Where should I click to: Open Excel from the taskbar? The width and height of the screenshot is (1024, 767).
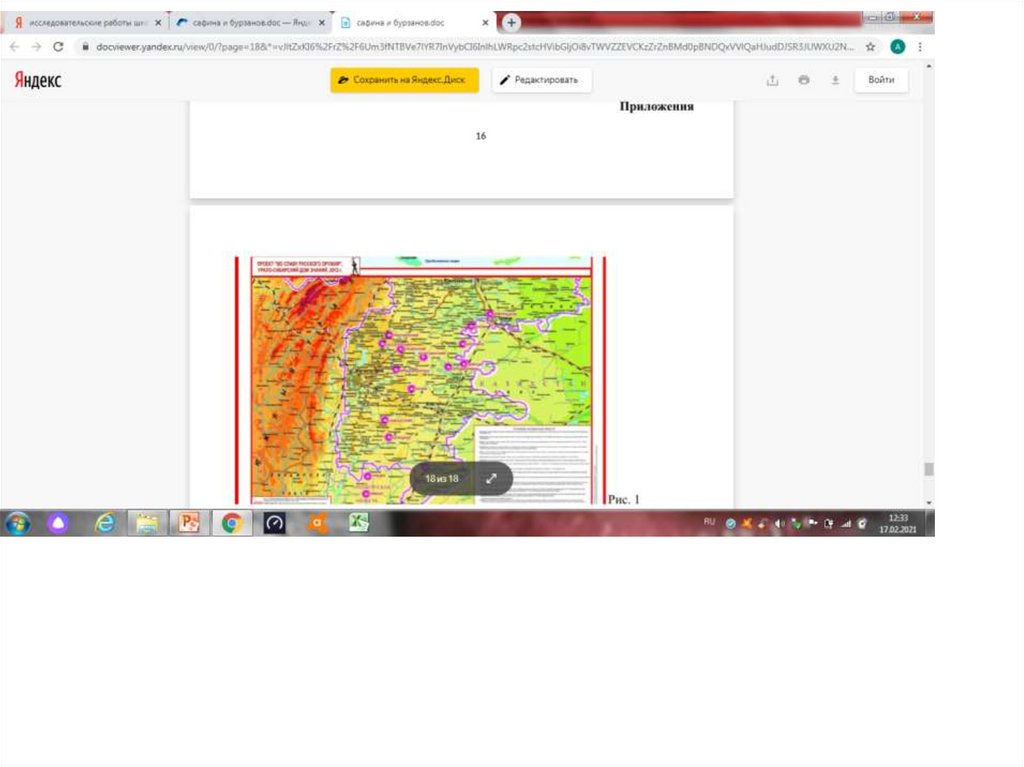click(359, 523)
